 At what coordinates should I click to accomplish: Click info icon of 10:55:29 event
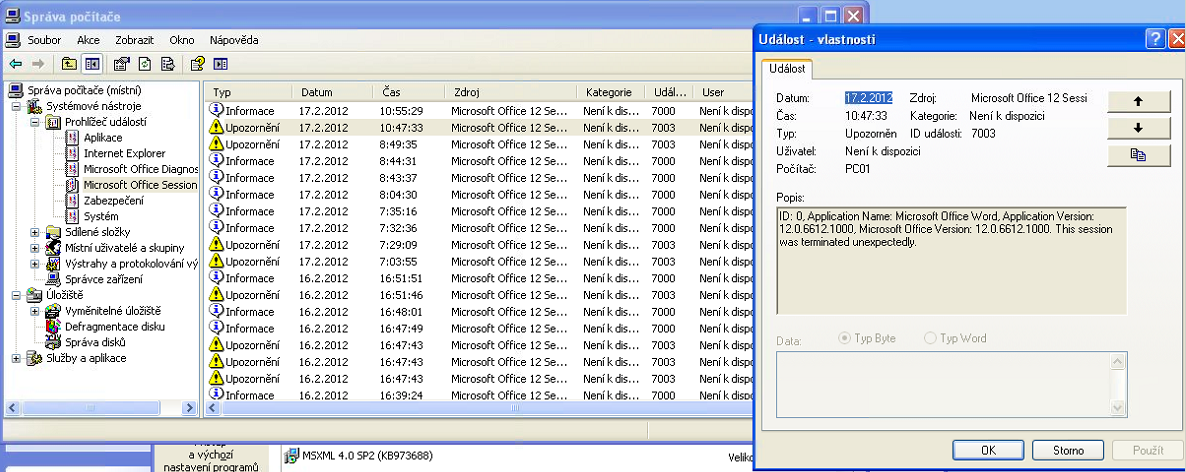pyautogui.click(x=216, y=110)
